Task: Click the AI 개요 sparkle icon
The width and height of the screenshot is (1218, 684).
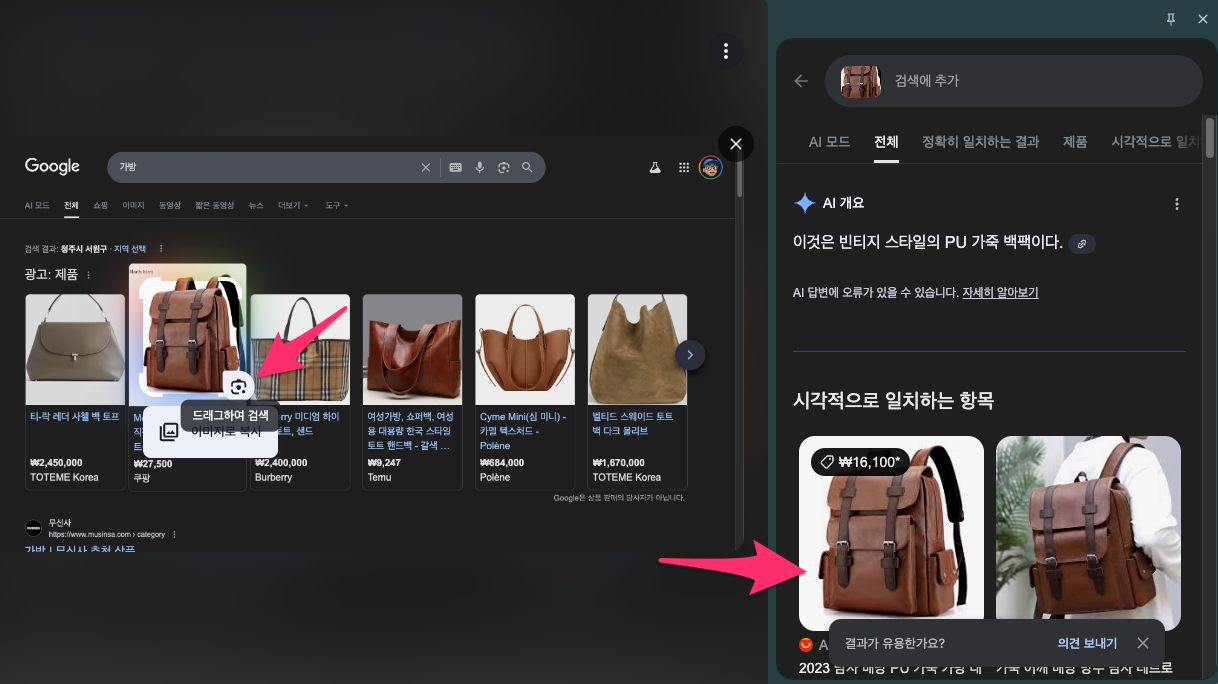Action: click(804, 203)
